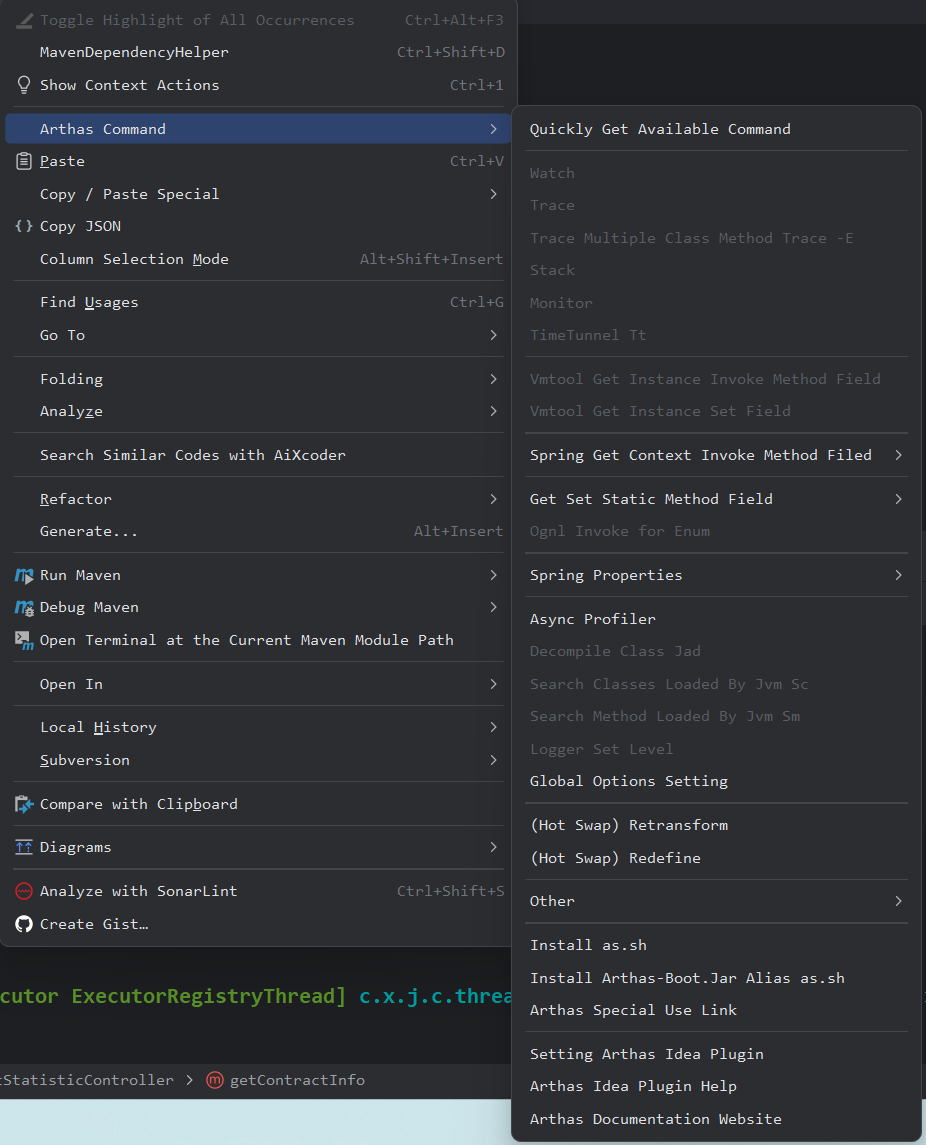Expand the Other submenu arrow

(x=898, y=901)
